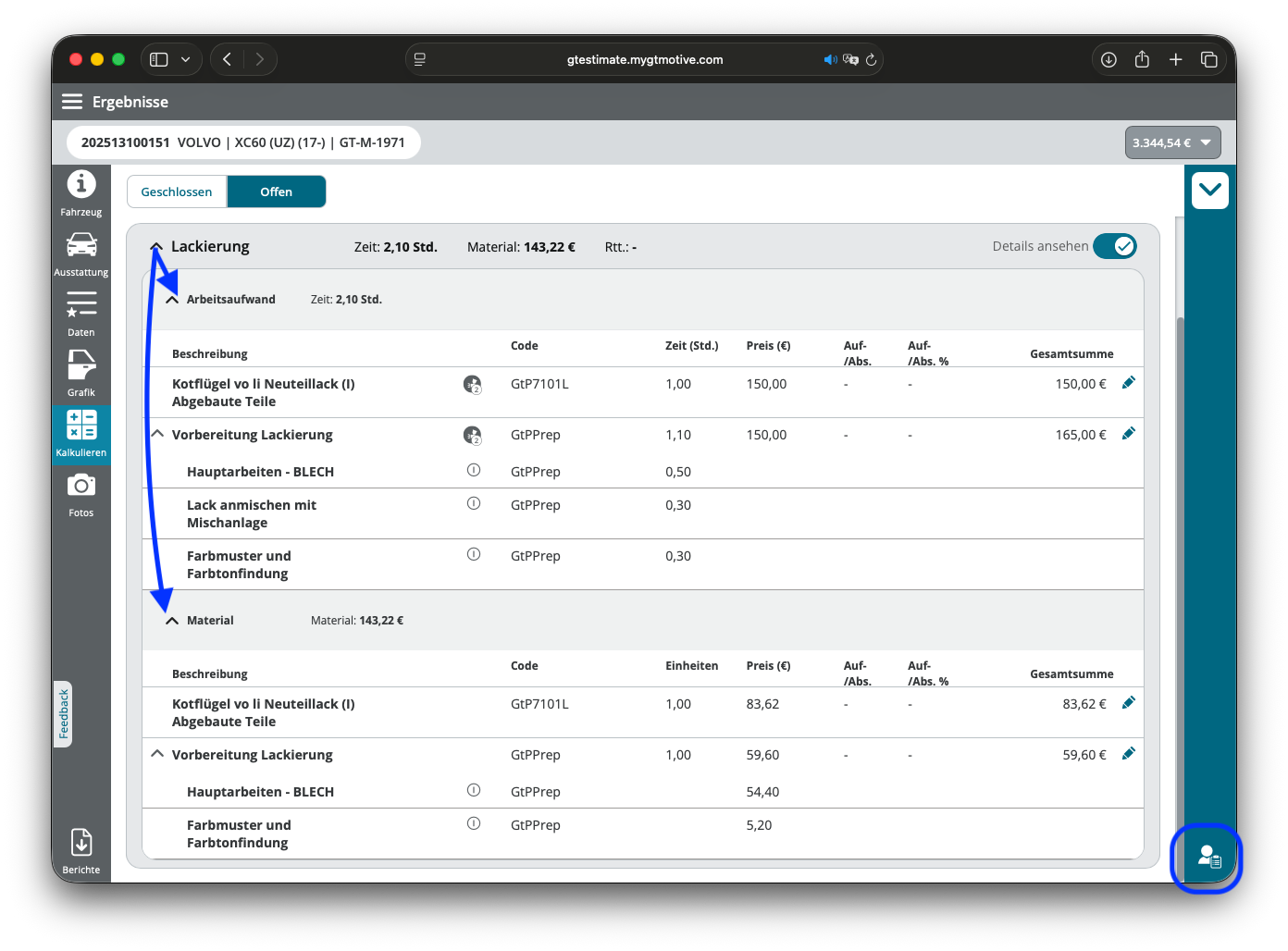Open the 3.344,54 € total dropdown
This screenshot has width=1288, height=951.
tap(1172, 142)
